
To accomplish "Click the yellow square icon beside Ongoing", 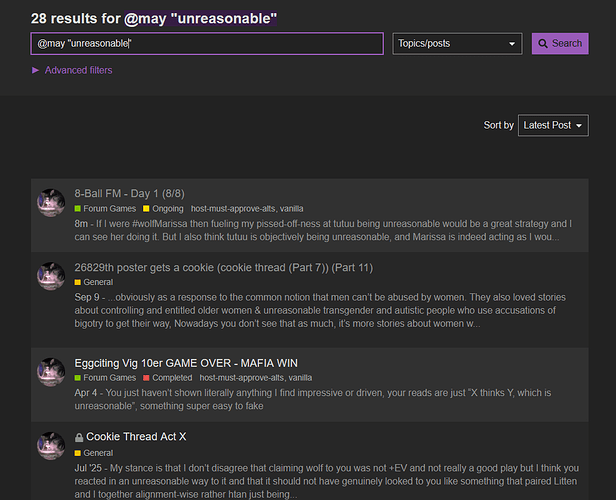I will (146, 209).
